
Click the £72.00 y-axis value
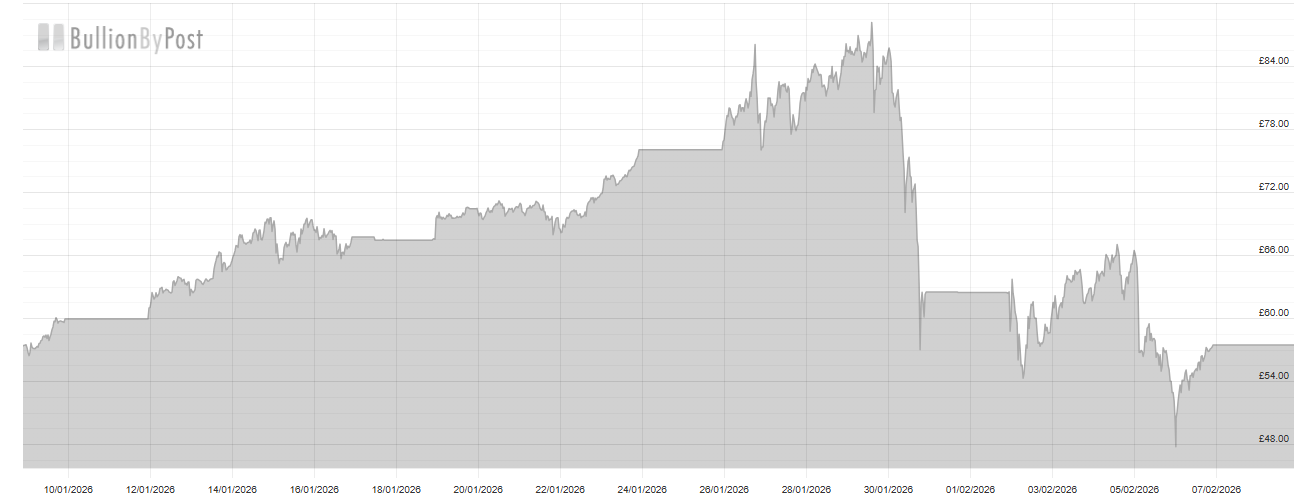[1273, 187]
